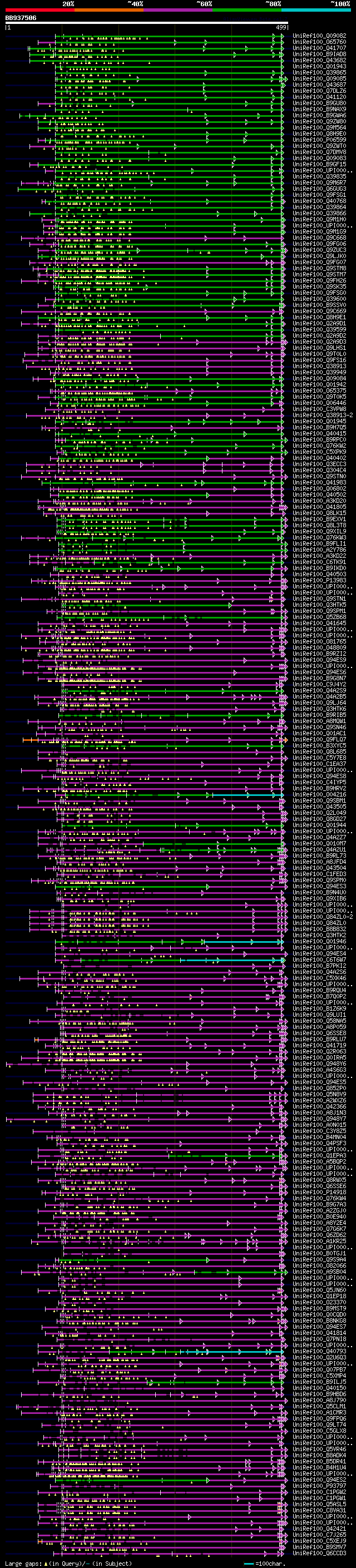Click the UniRef100_Q01944 subject name
This screenshot has height=1568, width=356.
click(319, 825)
